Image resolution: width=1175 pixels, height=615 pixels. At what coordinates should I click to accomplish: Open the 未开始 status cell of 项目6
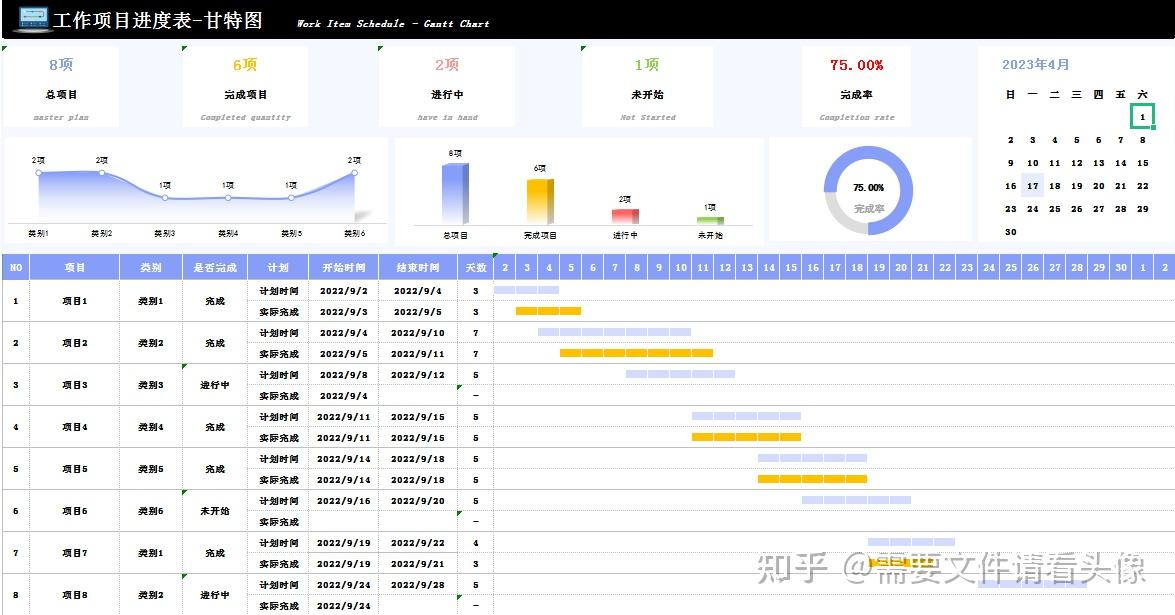[x=215, y=511]
